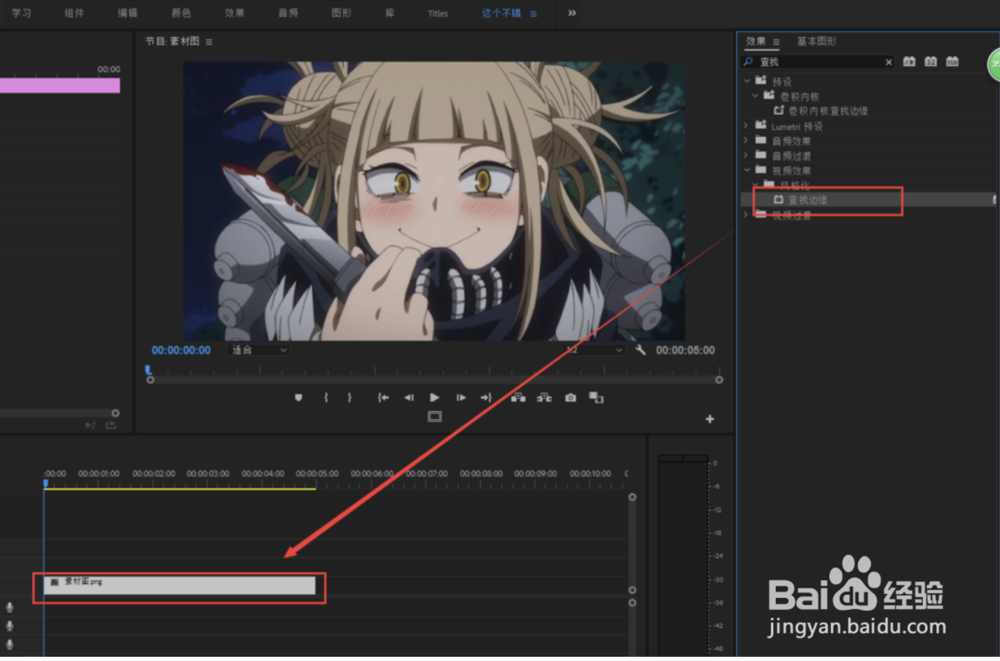Click the Voice-over microphone on second audio track
Screen dimensions: 1000x661
pos(10,625)
